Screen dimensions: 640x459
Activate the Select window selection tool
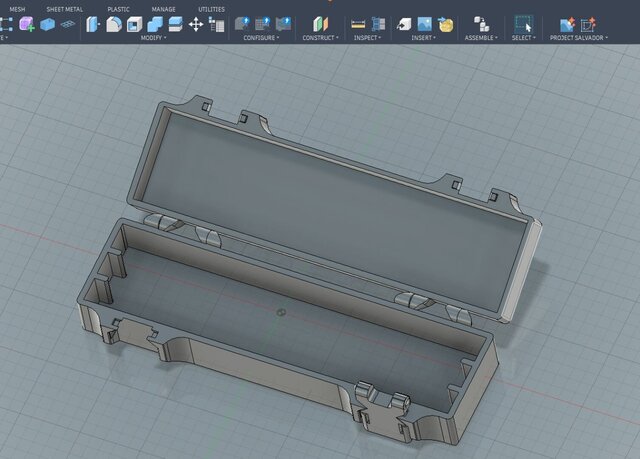pos(523,24)
